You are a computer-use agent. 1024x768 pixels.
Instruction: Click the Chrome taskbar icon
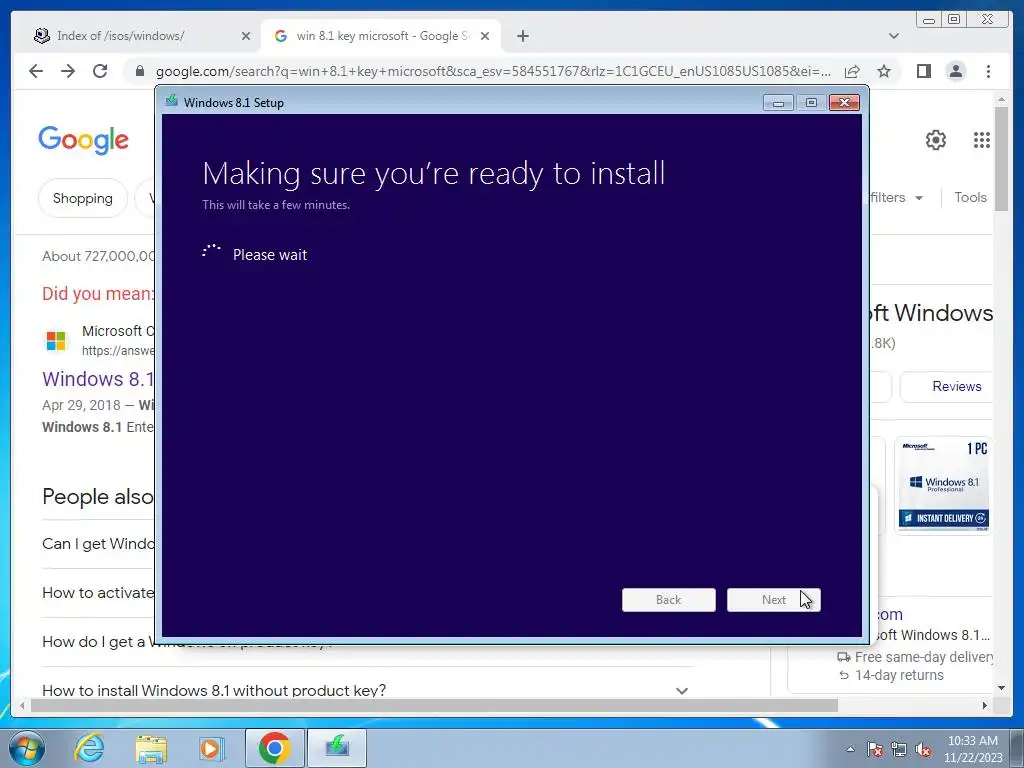[x=274, y=748]
